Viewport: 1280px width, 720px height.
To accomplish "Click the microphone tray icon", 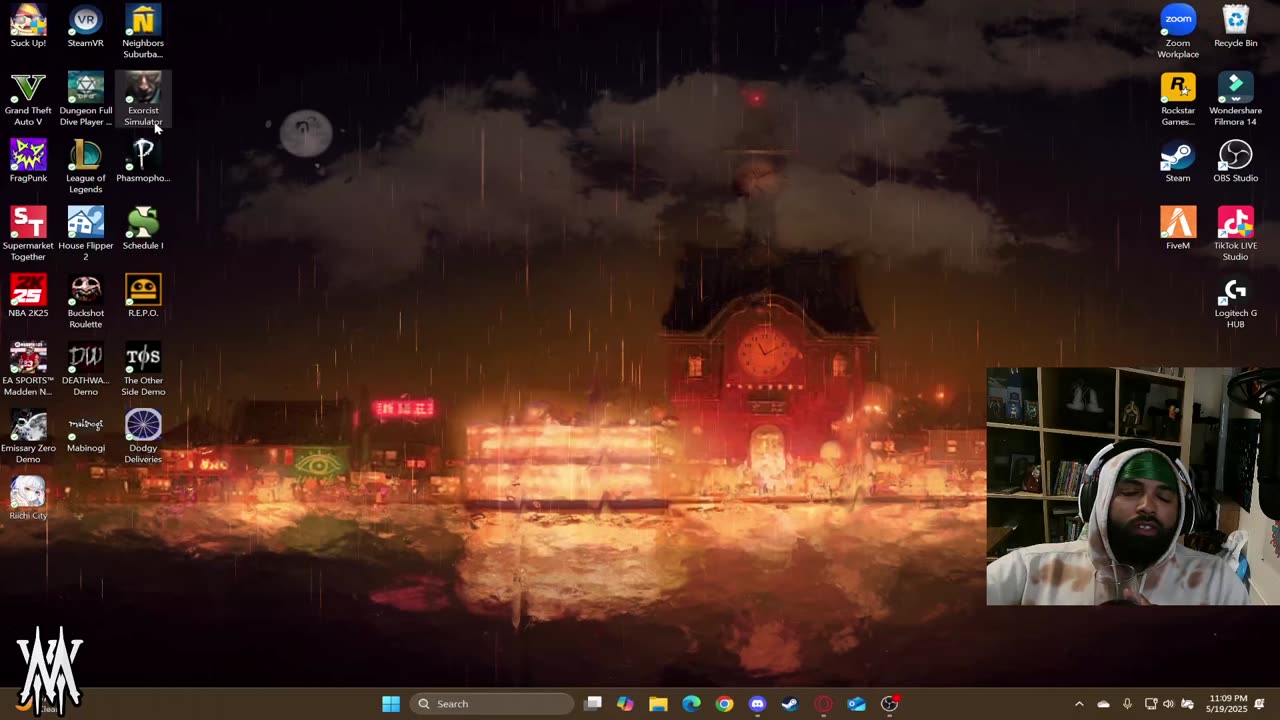I will coord(1127,704).
